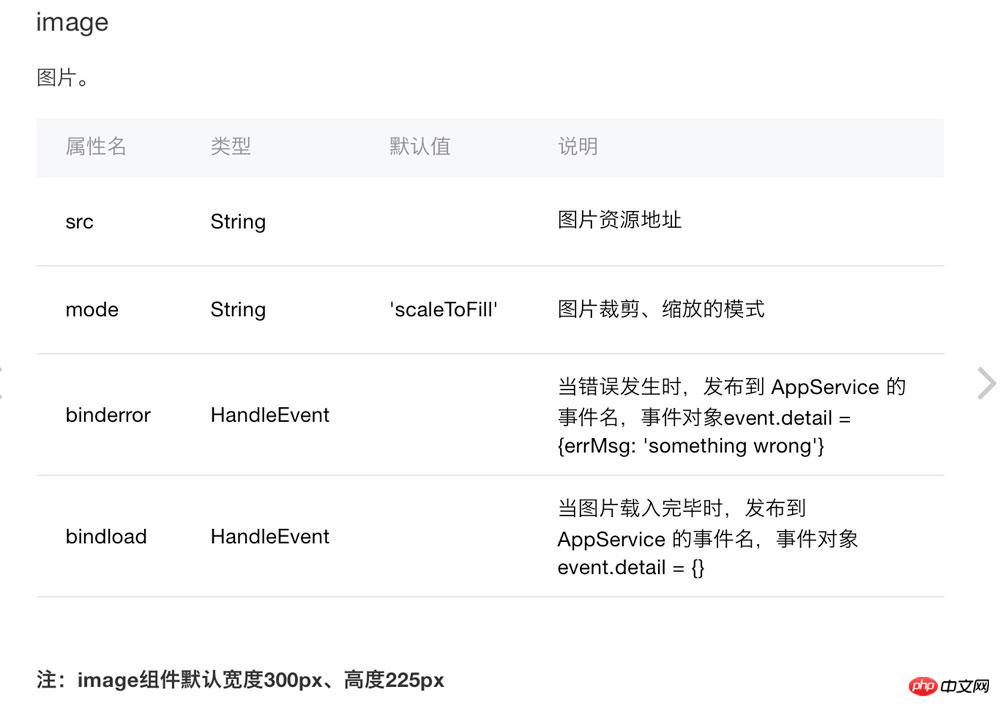Click String type in the src row
The image size is (1000, 706).
[238, 222]
